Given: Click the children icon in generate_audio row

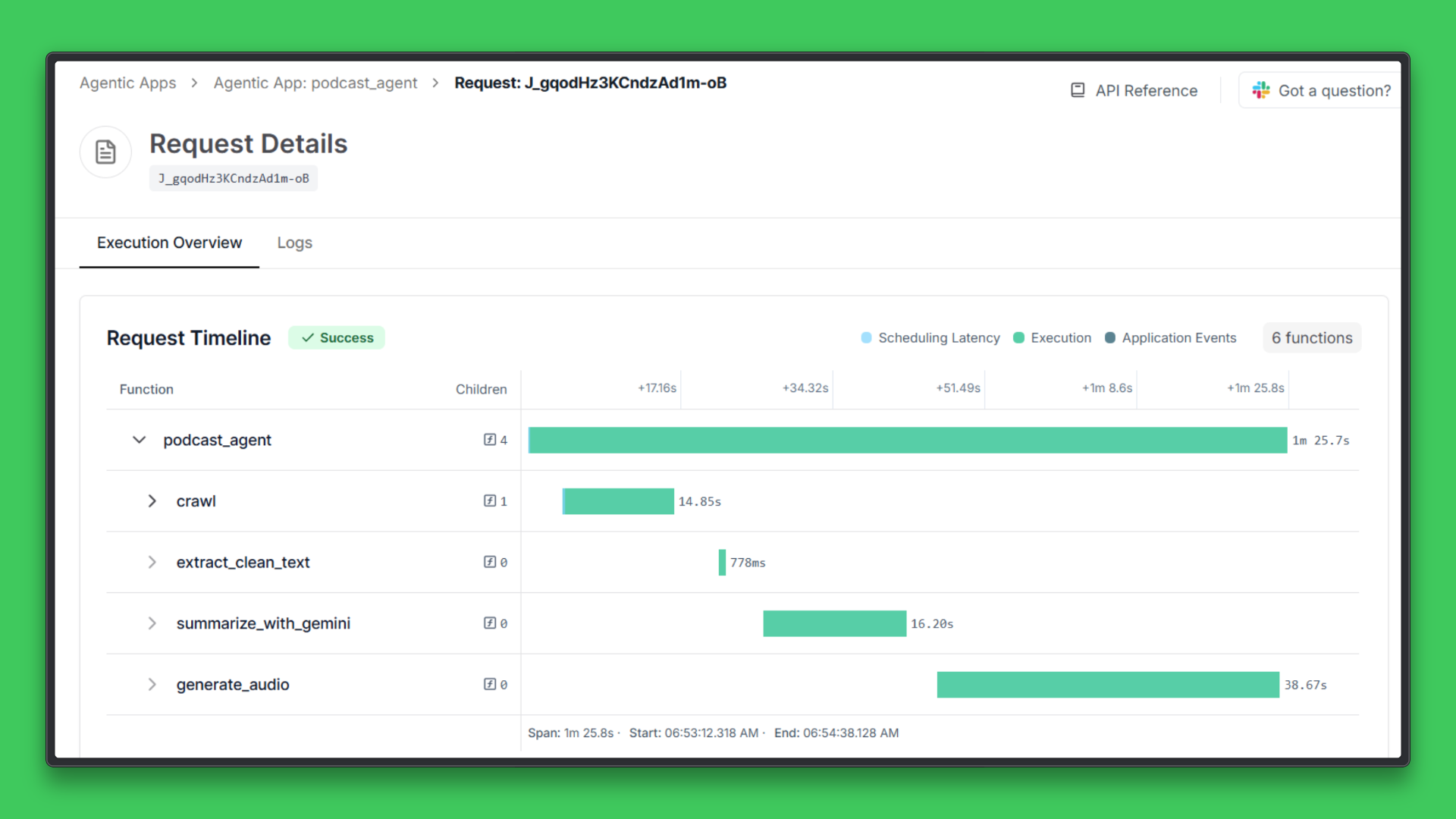Looking at the screenshot, I should click(490, 684).
